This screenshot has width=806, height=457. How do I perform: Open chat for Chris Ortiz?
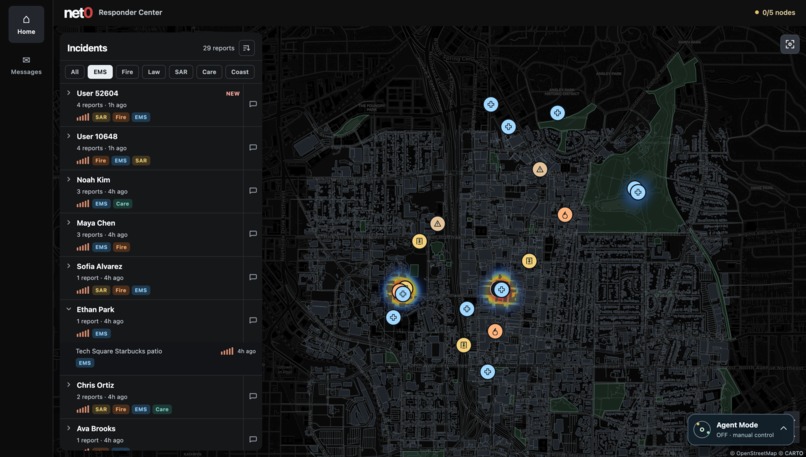(x=253, y=396)
